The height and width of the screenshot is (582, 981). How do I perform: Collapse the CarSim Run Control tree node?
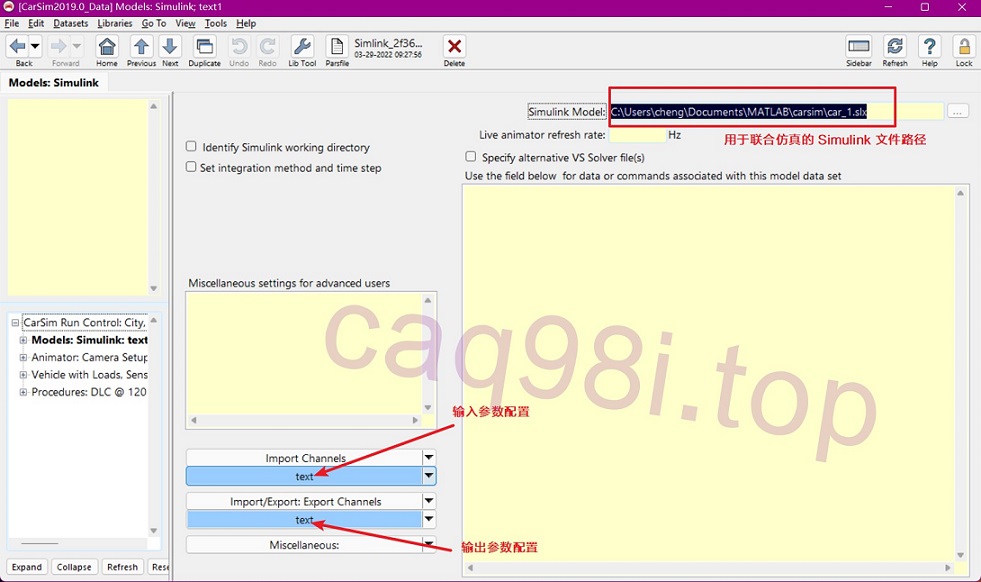(x=15, y=323)
